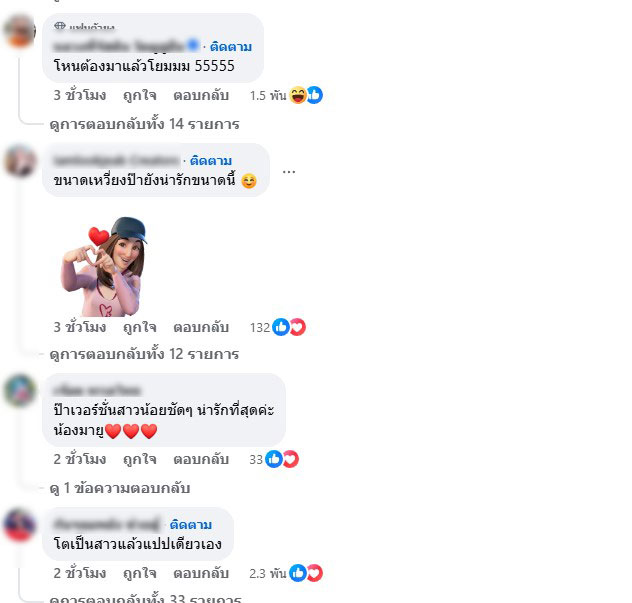632x603 pixels.
Task: Click the like reaction icon next to 132
Action: [281, 327]
